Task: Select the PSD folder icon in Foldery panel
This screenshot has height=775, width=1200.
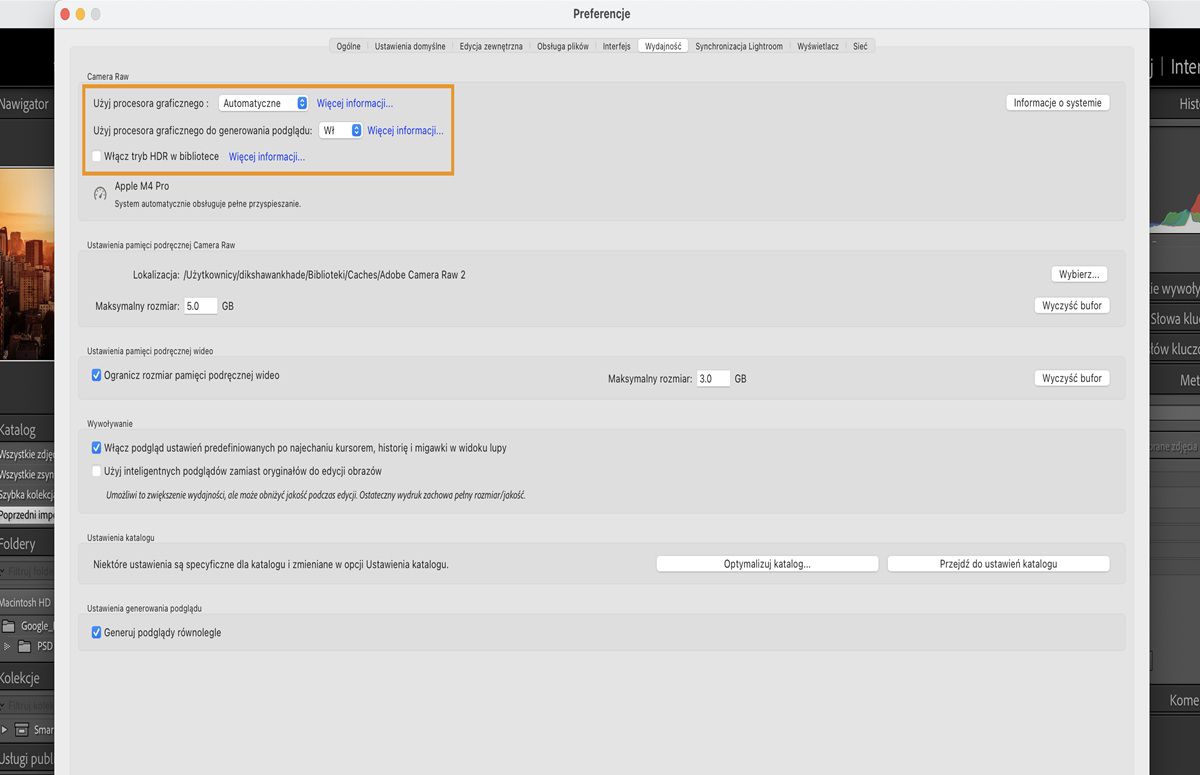Action: tap(24, 646)
